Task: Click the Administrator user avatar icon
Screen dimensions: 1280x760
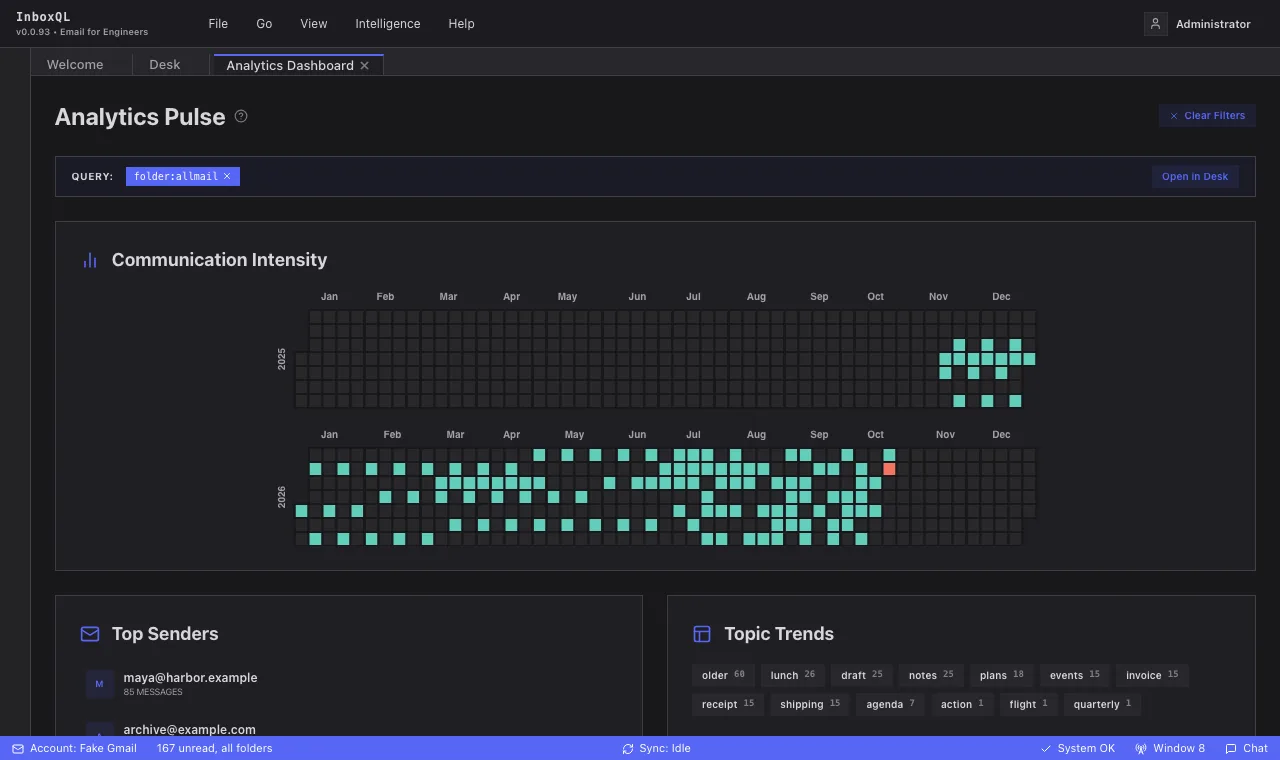Action: pyautogui.click(x=1156, y=24)
